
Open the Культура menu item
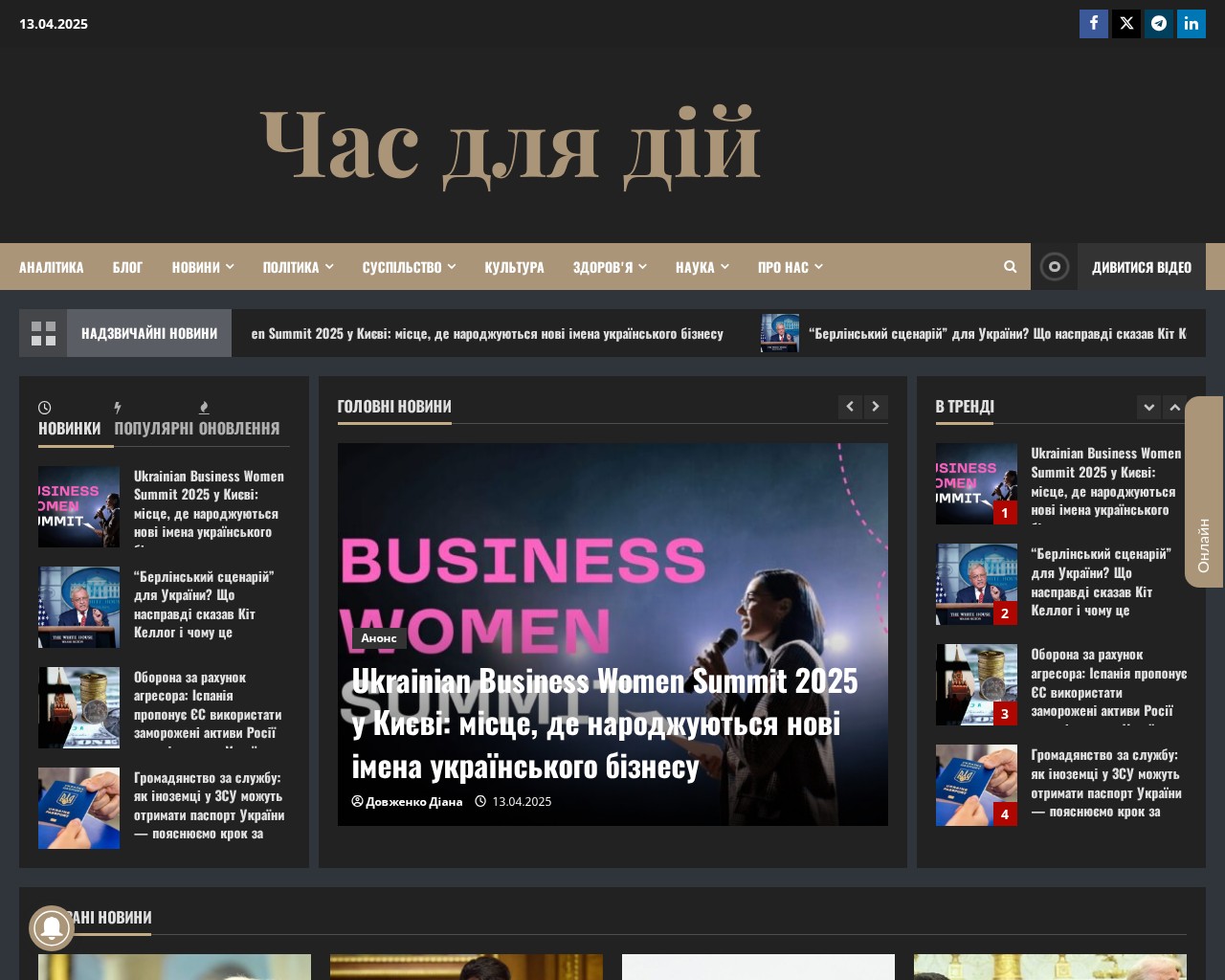click(514, 267)
